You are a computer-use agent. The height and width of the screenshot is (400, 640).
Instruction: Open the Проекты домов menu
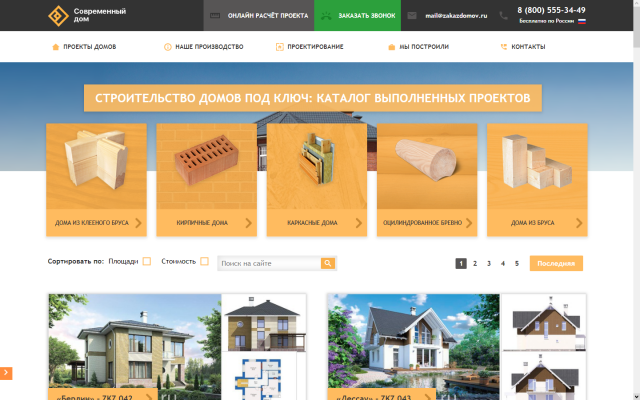coord(89,47)
